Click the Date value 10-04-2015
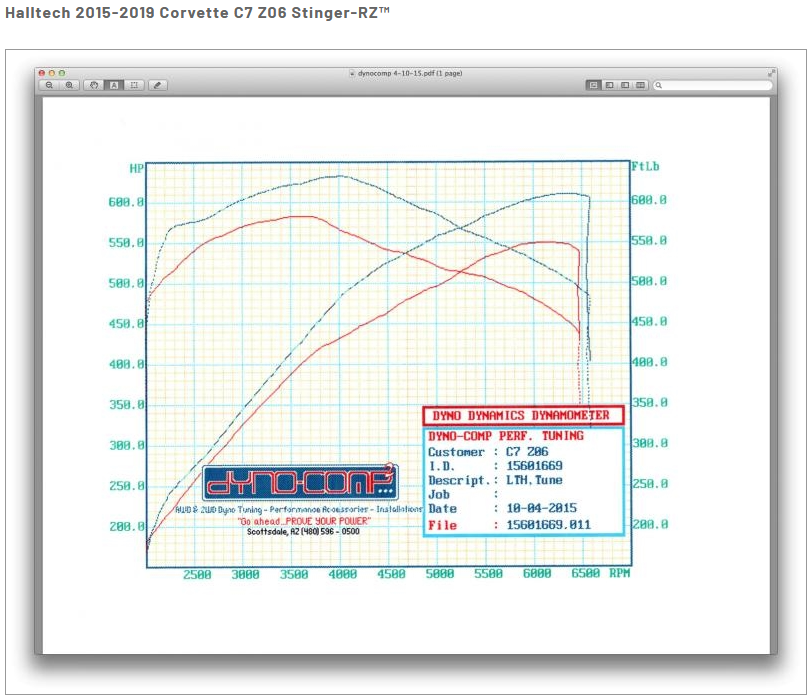809x695 pixels. point(541,508)
